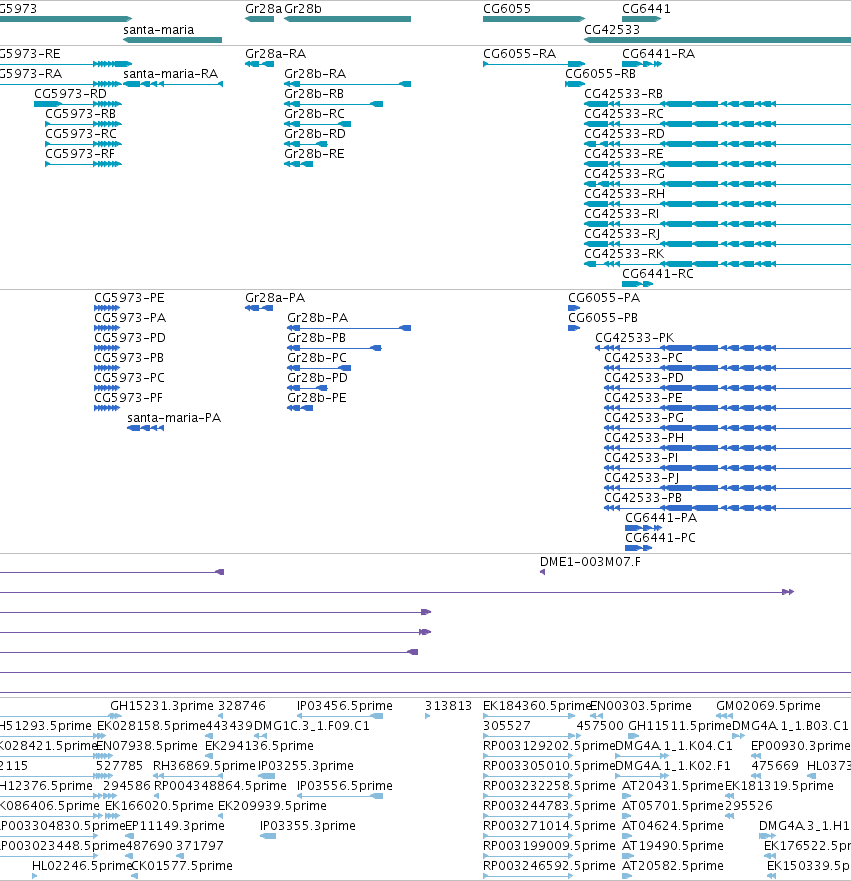Viewport: 851px width, 881px height.
Task: Click transcript label Gr28a-RA
Action: 275,54
